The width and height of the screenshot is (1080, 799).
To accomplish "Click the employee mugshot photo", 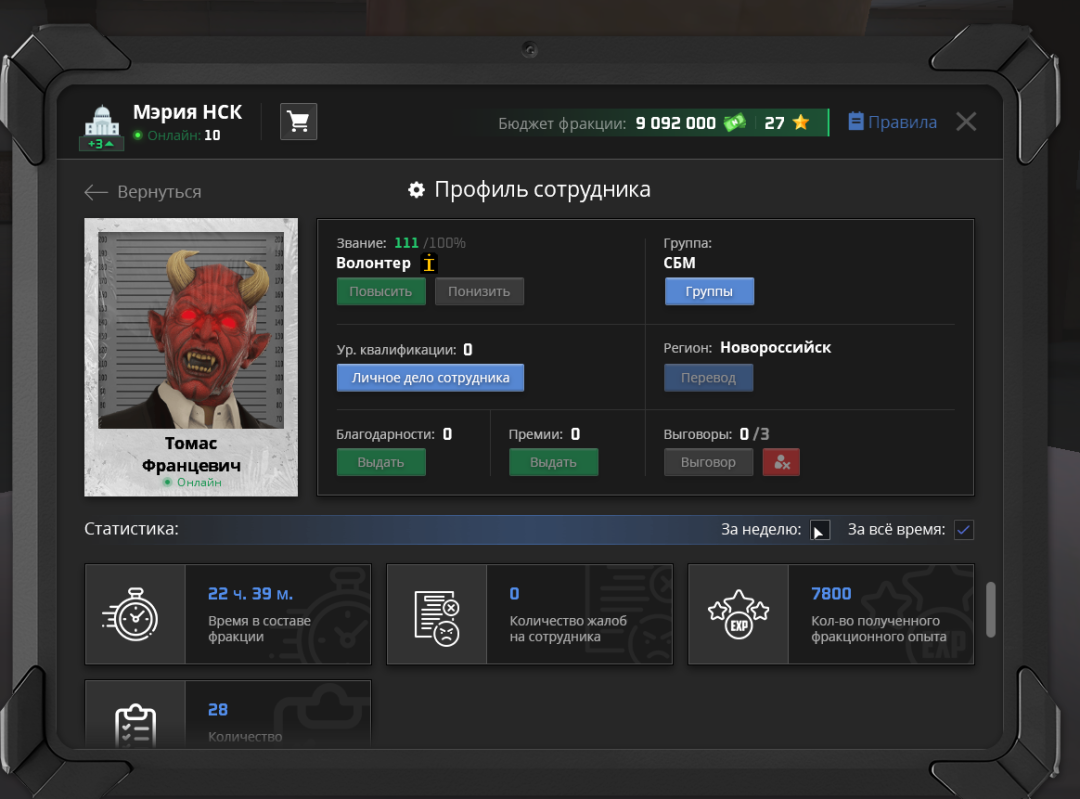I will 191,330.
